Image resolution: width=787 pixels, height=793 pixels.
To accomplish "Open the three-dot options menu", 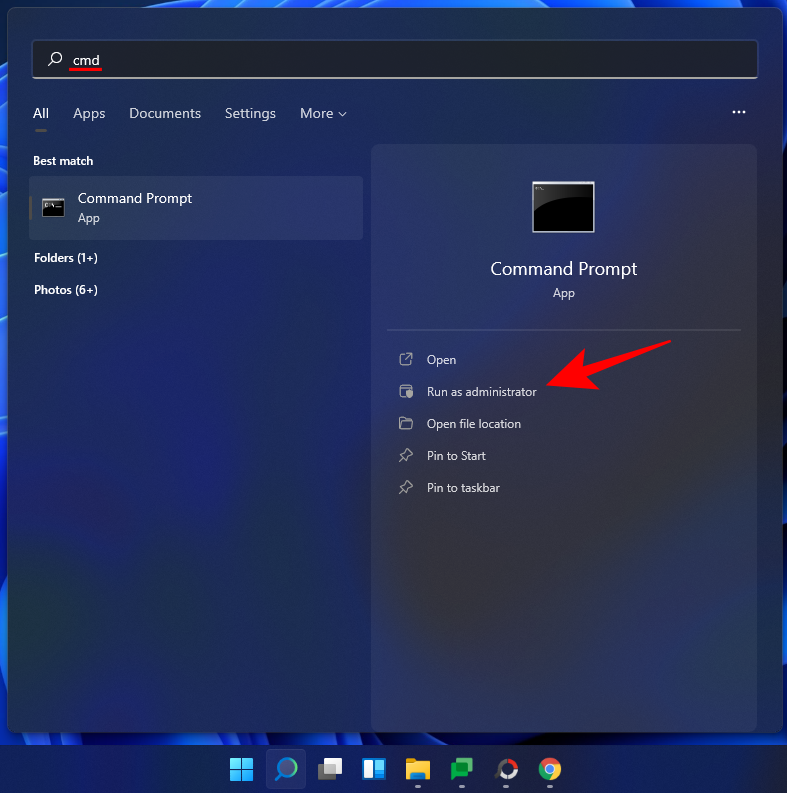I will [x=739, y=113].
